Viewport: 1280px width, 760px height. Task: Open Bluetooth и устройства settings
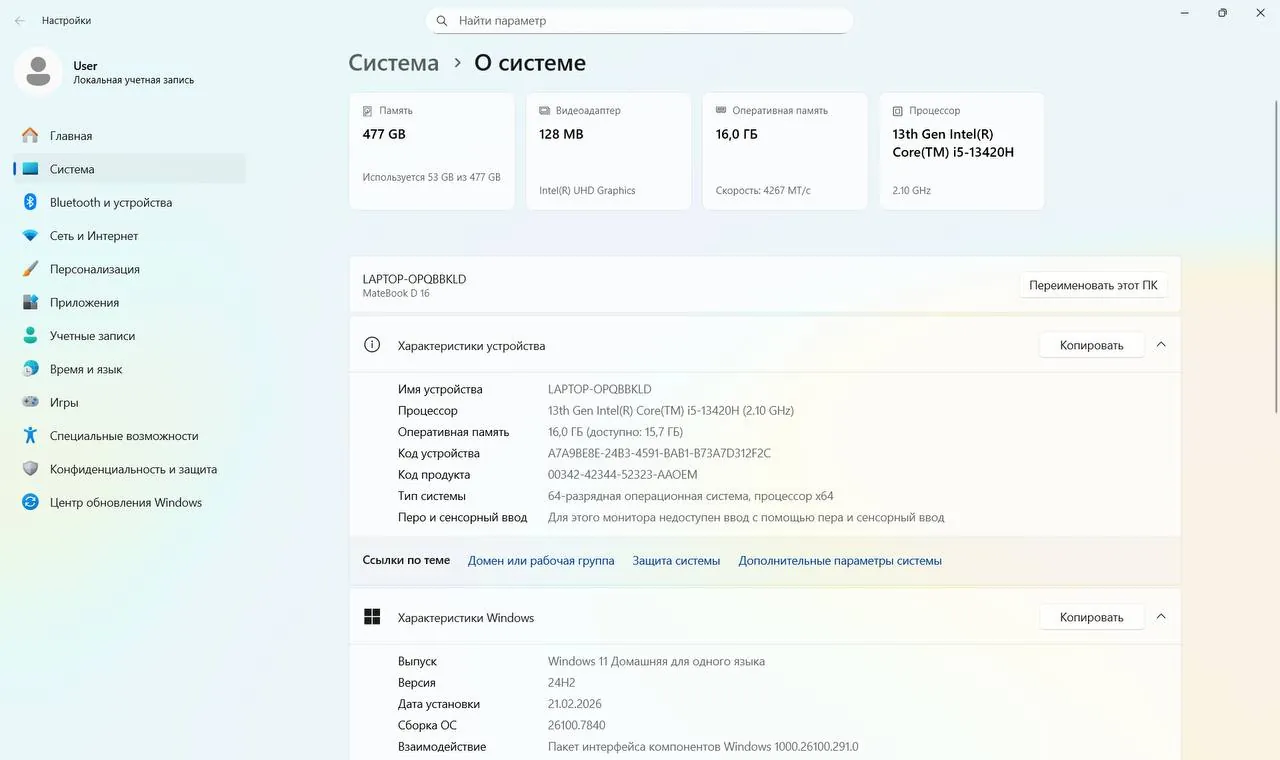pos(130,202)
